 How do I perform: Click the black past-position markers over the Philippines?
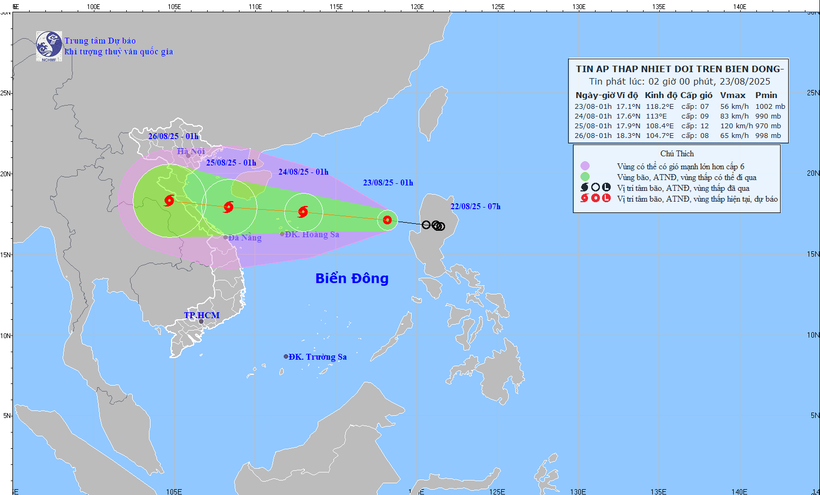pos(435,225)
